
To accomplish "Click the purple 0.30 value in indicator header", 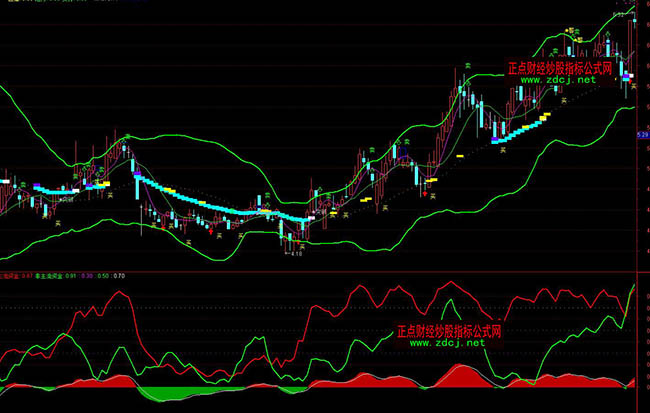I will (87, 276).
